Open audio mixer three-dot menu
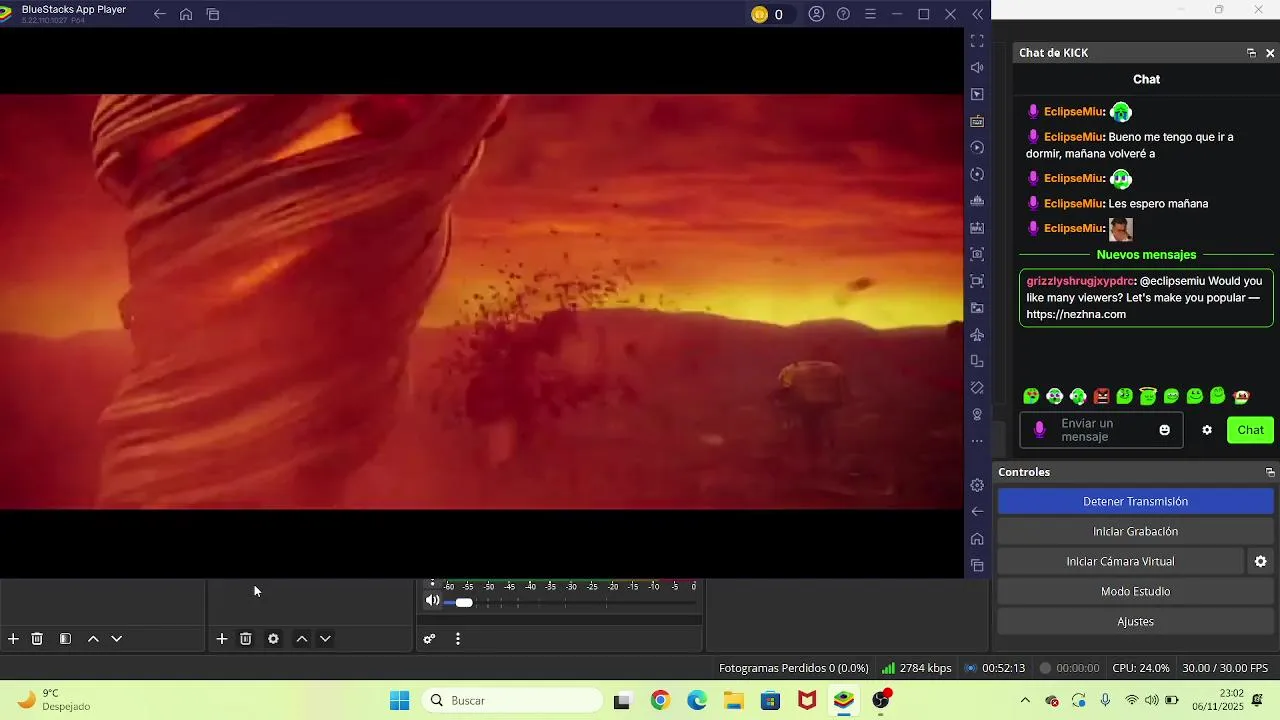This screenshot has width=1280, height=720. (x=458, y=639)
